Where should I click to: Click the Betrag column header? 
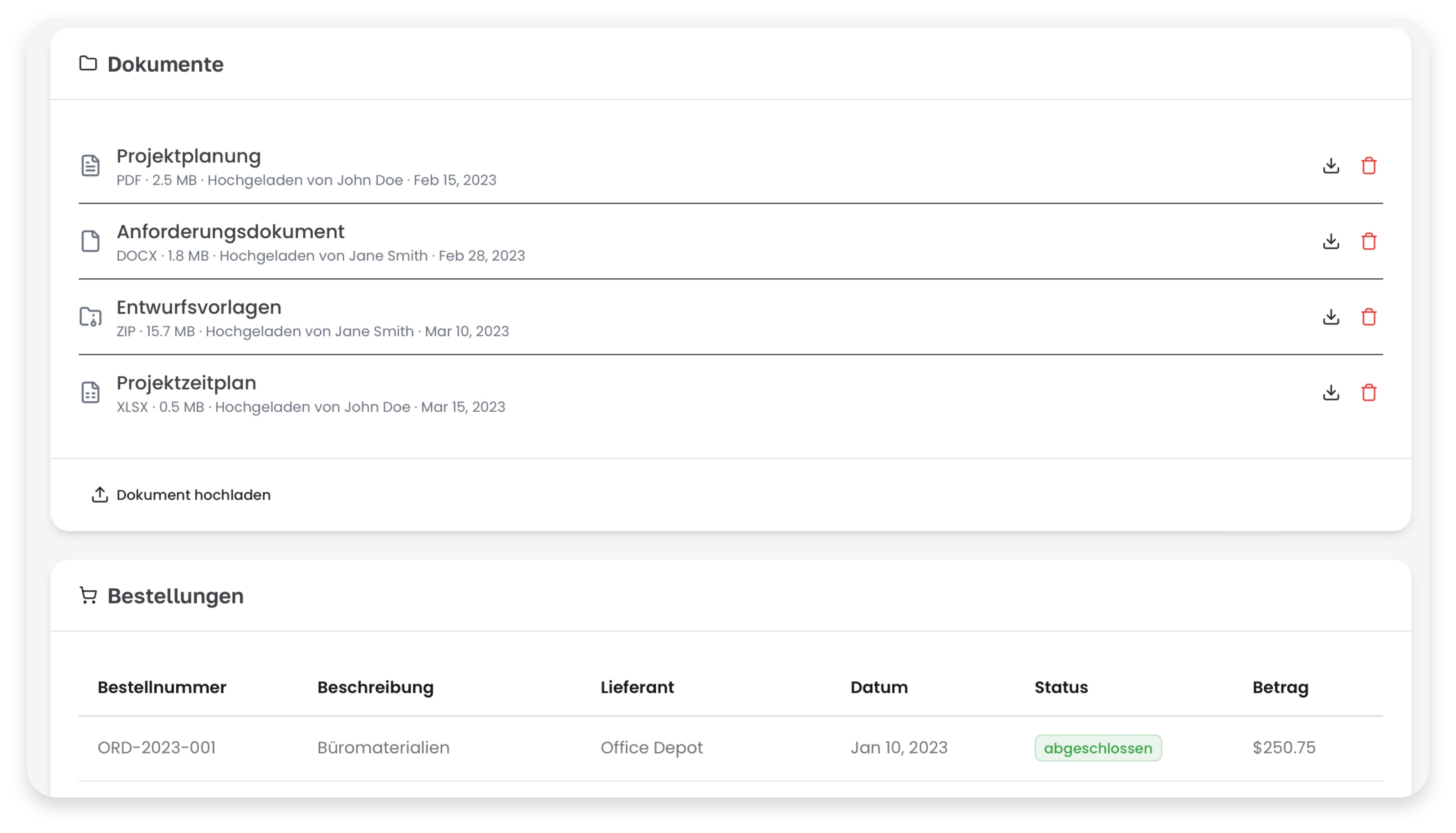pyautogui.click(x=1280, y=687)
